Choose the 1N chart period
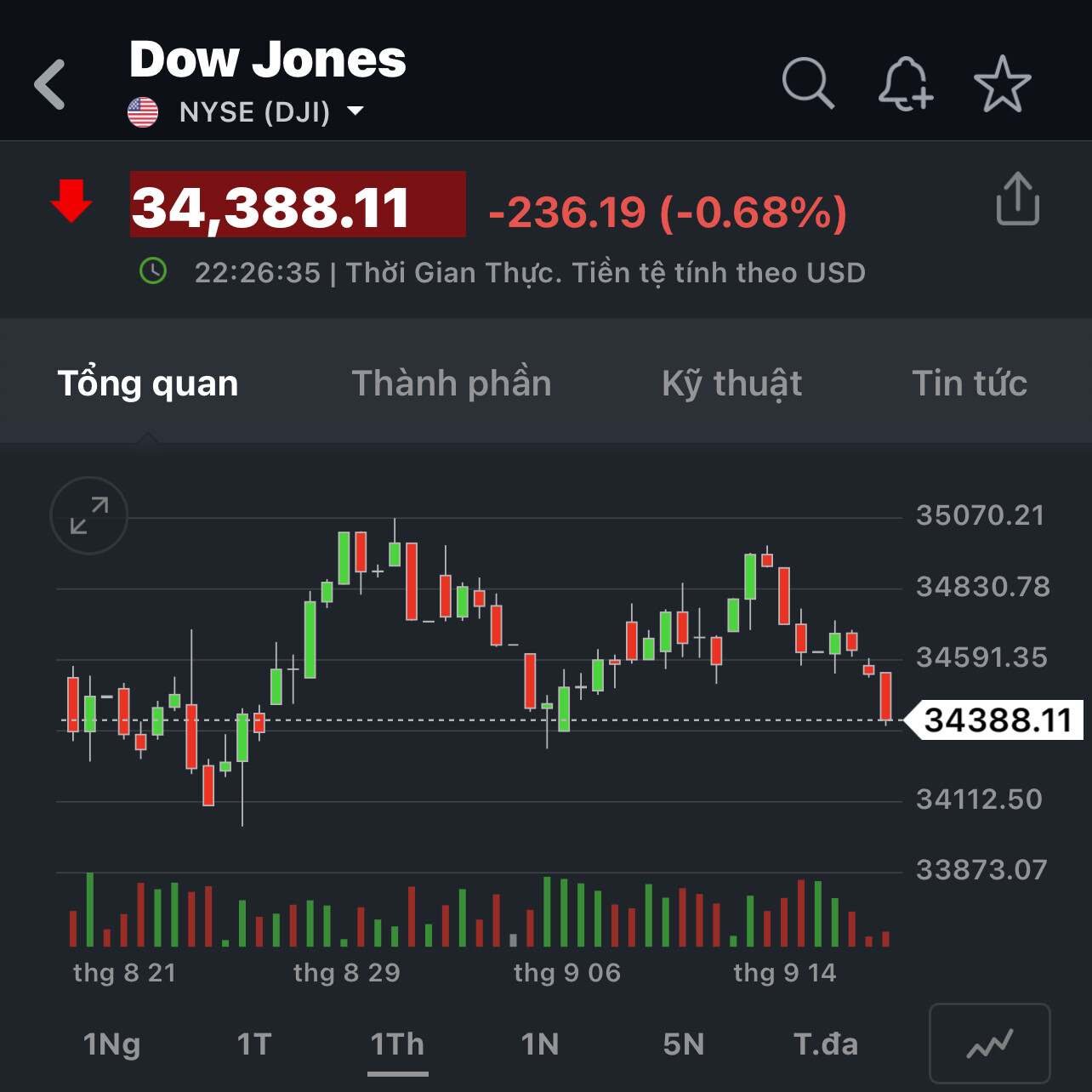1092x1092 pixels. (x=540, y=1044)
